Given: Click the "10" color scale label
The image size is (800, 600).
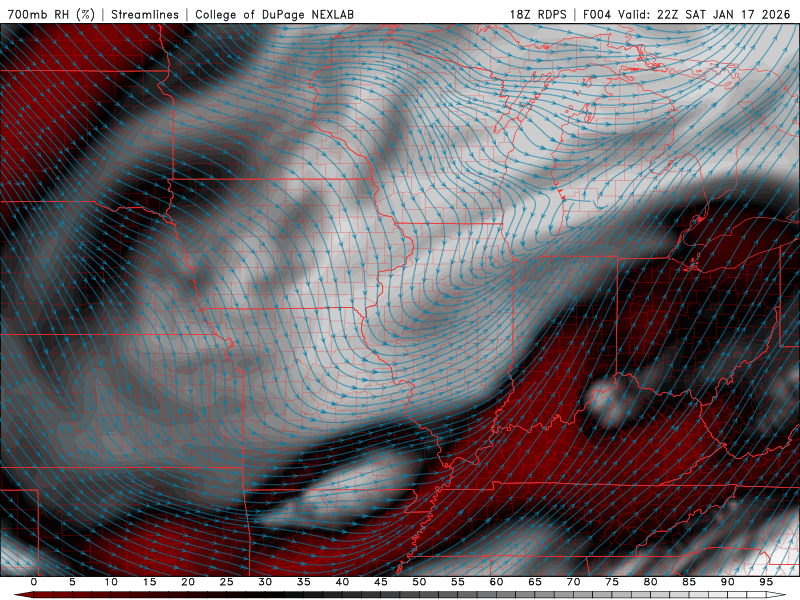Looking at the screenshot, I should coord(111,582).
